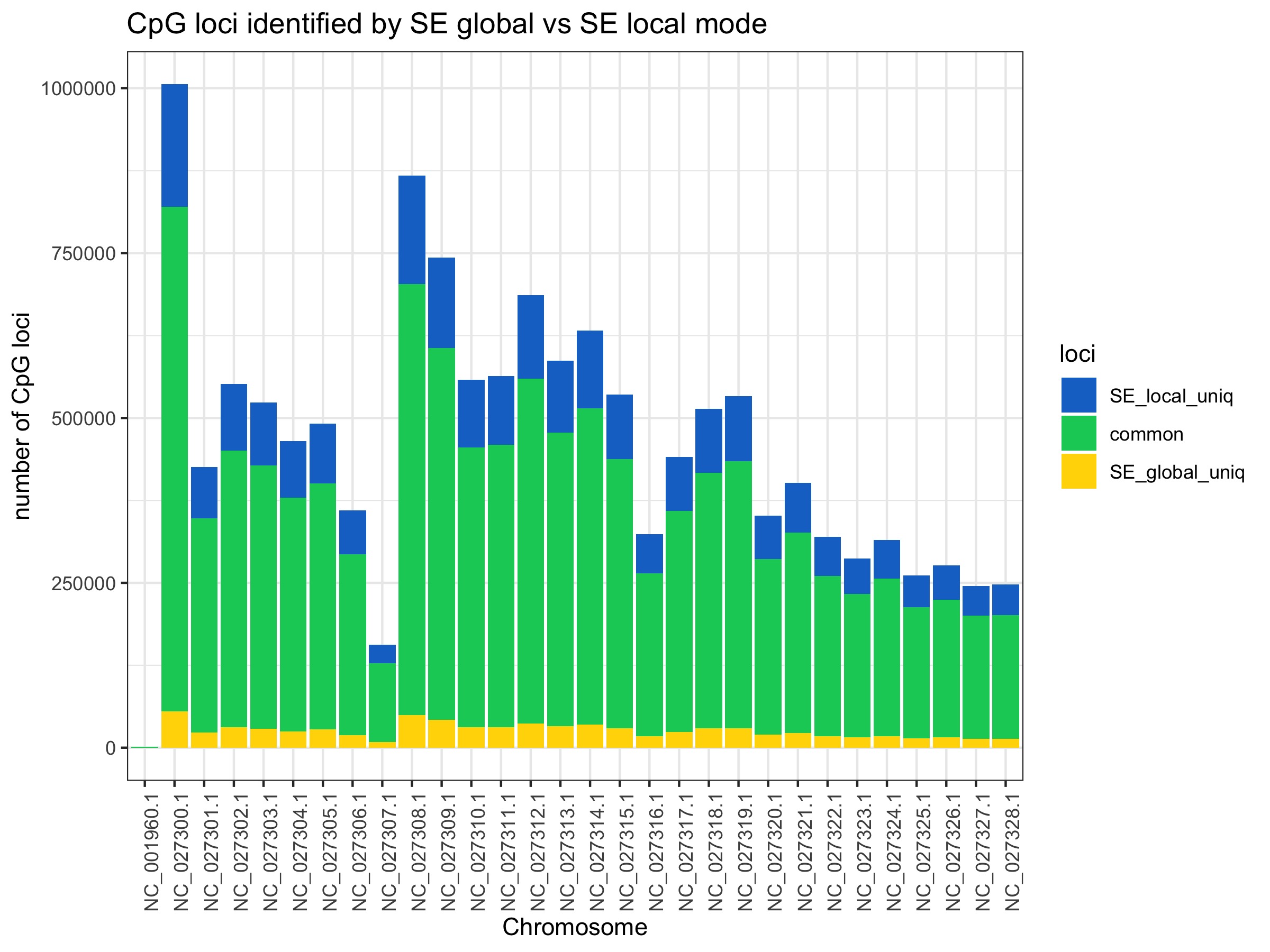Viewport: 1270px width, 952px height.
Task: Click the NC_027312.1 bar's blue segment
Action: 531,337
